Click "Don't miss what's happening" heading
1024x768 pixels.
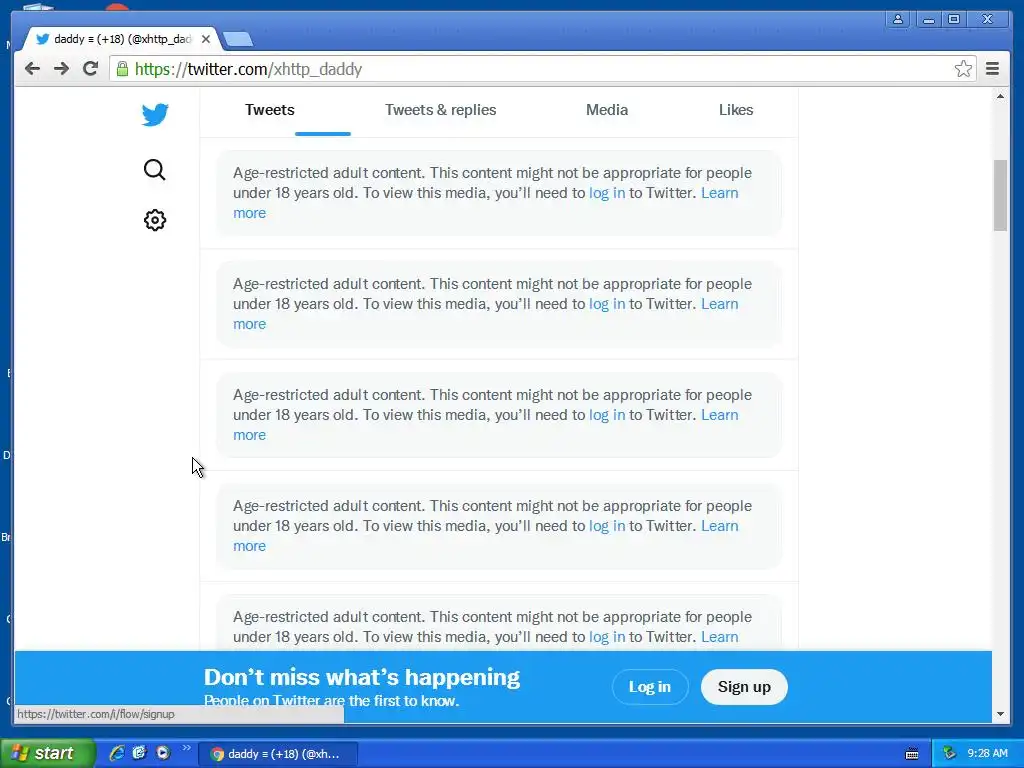coord(362,677)
